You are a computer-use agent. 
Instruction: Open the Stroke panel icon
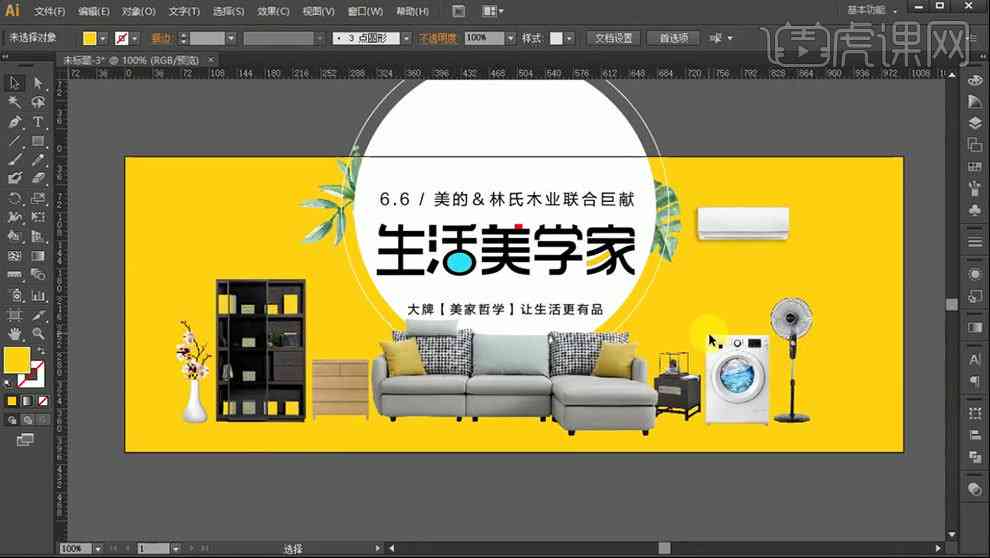[x=975, y=242]
